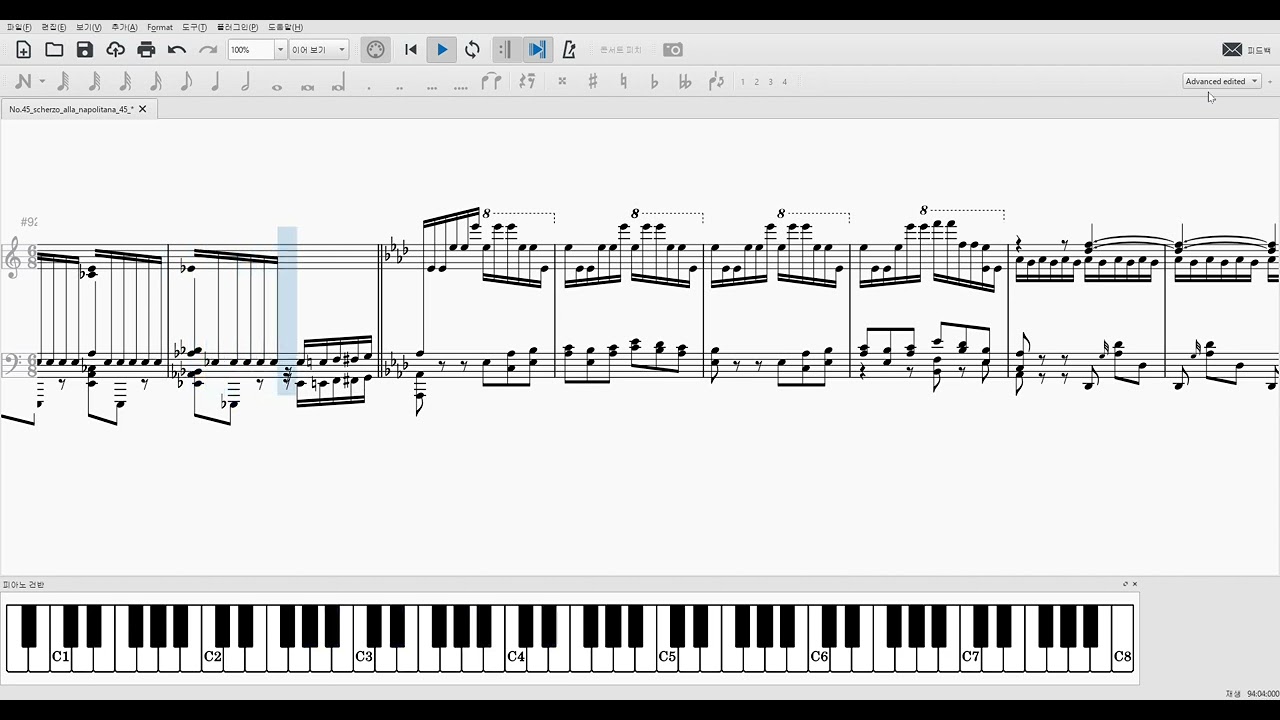Apply double sharp accidental

coord(562,81)
